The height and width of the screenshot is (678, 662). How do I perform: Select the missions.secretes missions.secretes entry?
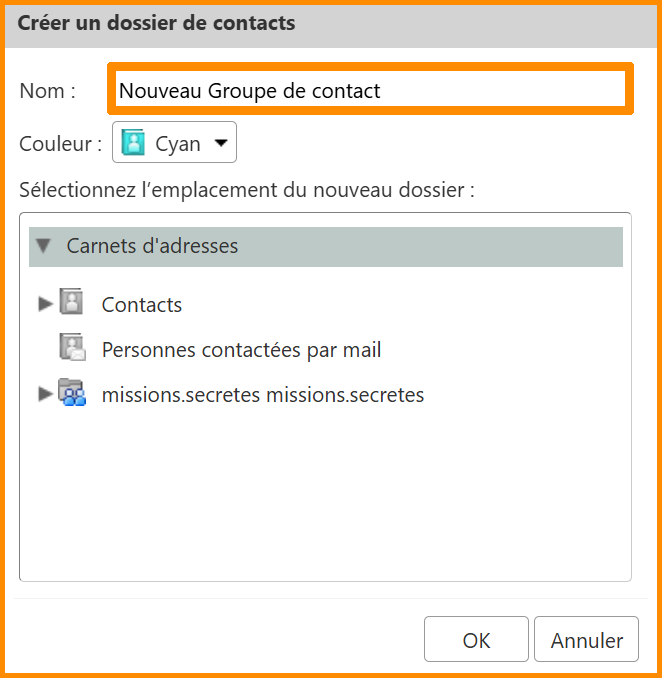coord(263,395)
